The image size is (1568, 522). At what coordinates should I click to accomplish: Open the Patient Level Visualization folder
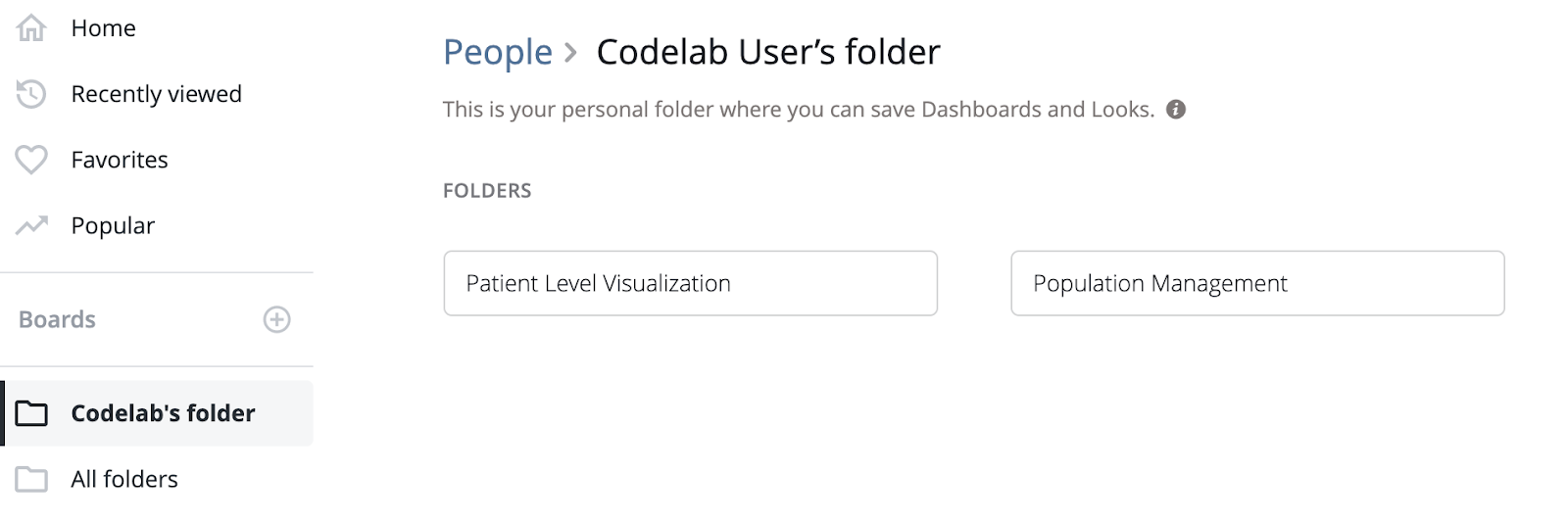point(690,283)
